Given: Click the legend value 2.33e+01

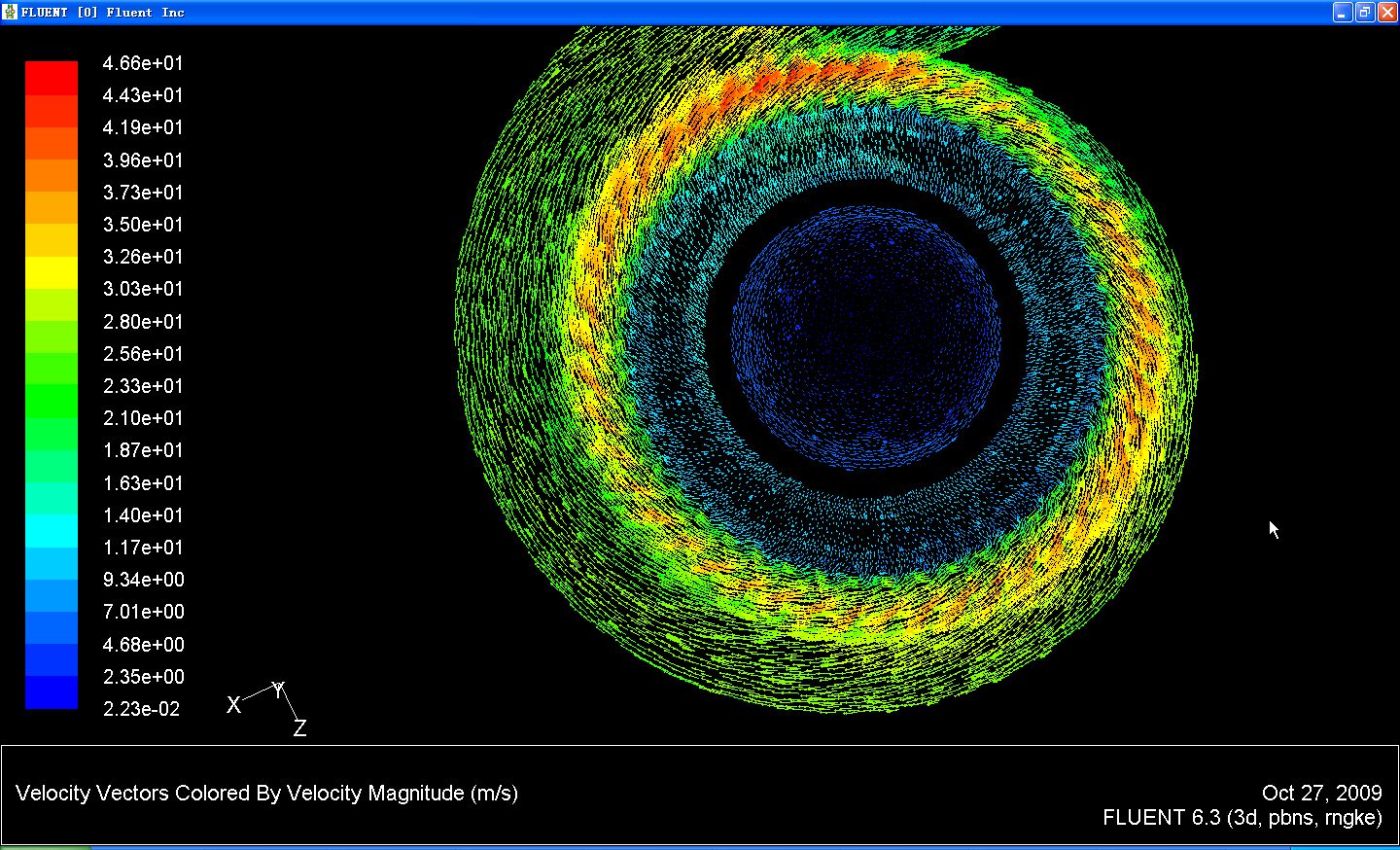Looking at the screenshot, I should point(143,386).
